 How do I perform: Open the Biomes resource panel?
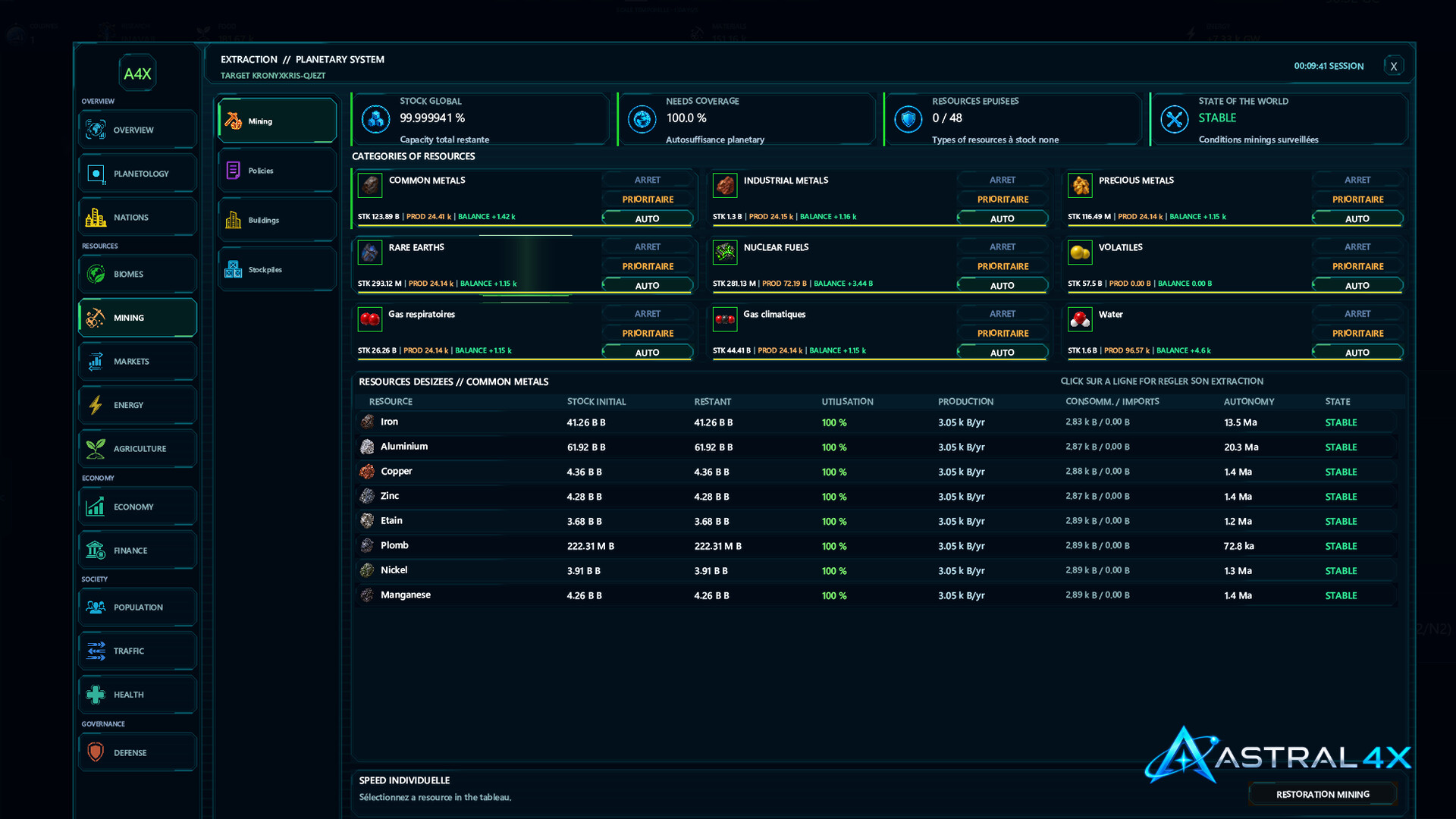137,274
